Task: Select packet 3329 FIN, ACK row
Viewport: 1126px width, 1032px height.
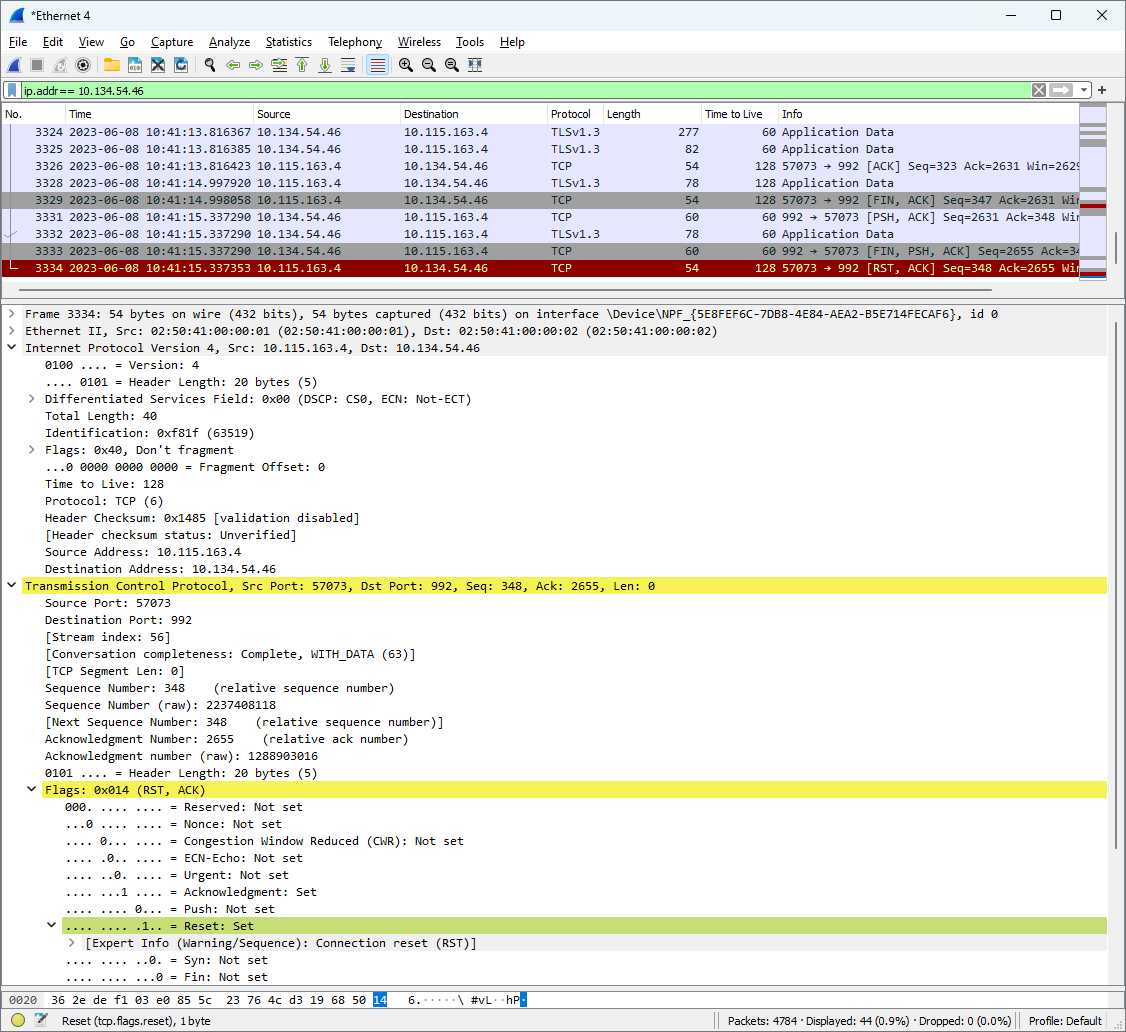Action: pyautogui.click(x=540, y=200)
